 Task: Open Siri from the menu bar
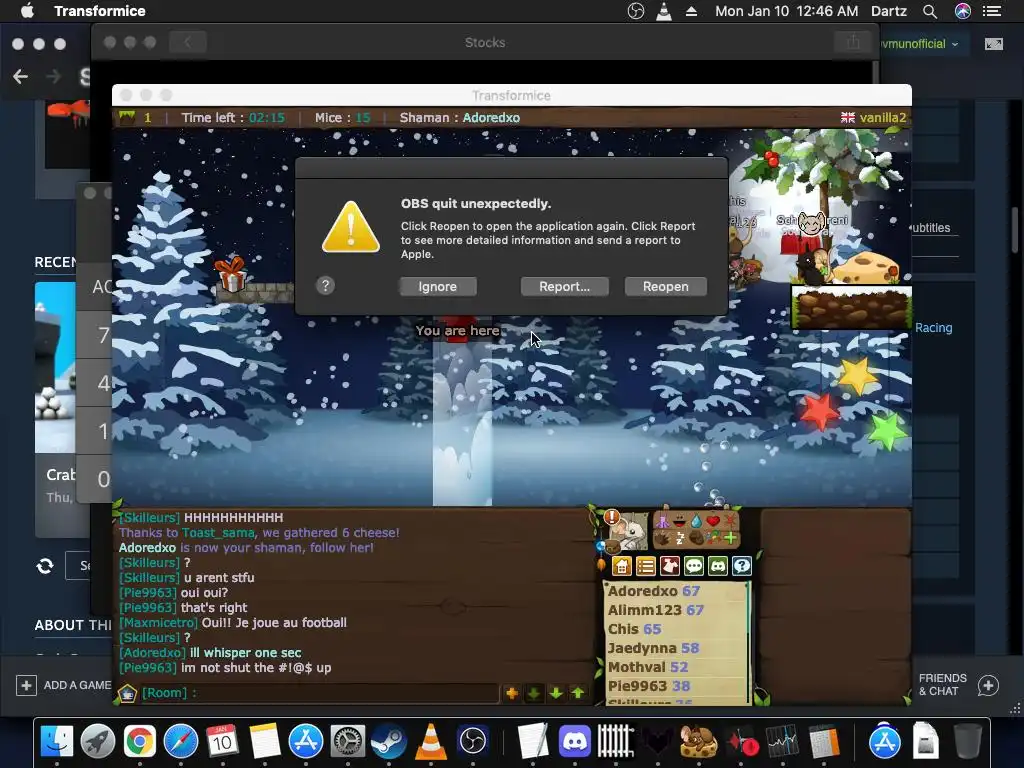[x=963, y=11]
